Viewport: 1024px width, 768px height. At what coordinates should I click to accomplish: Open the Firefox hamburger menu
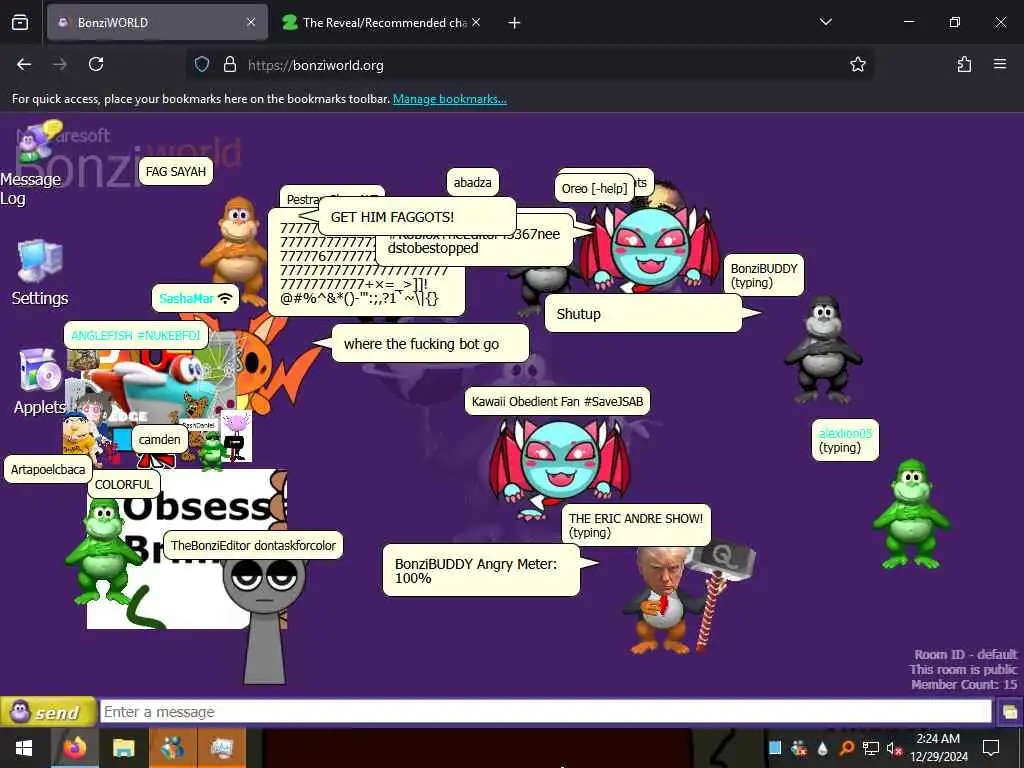[x=1000, y=64]
